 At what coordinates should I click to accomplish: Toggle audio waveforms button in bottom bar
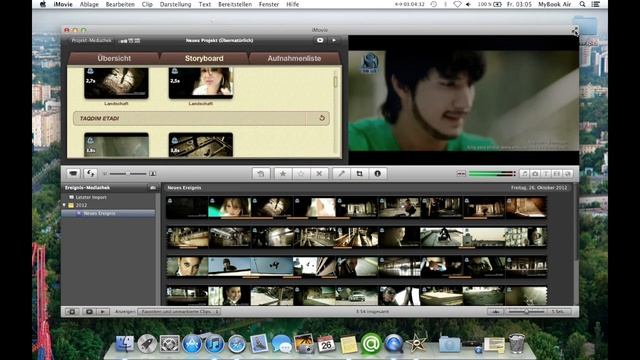[x=496, y=311]
